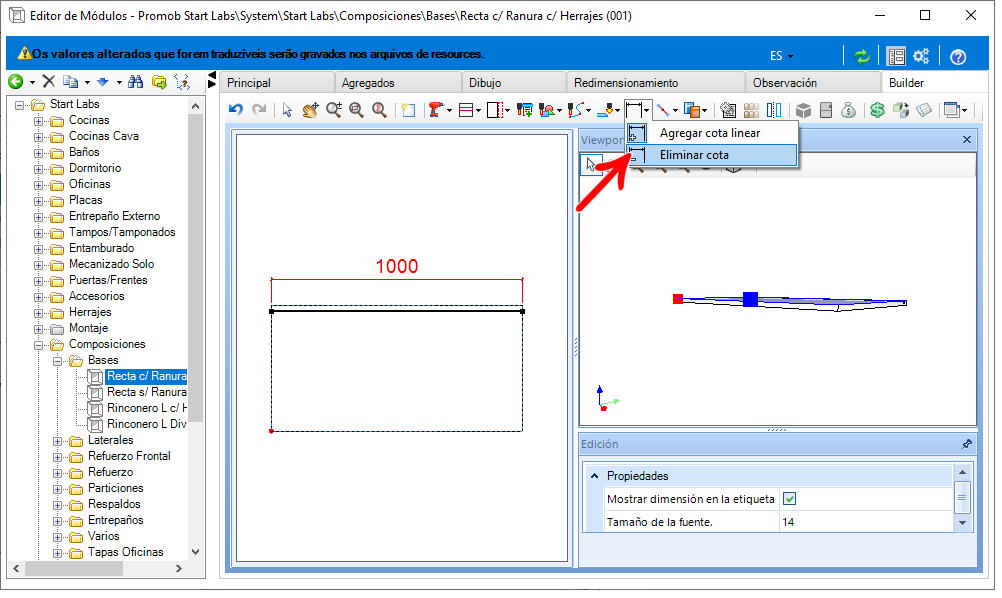Activate the pan hand tool

(310, 110)
